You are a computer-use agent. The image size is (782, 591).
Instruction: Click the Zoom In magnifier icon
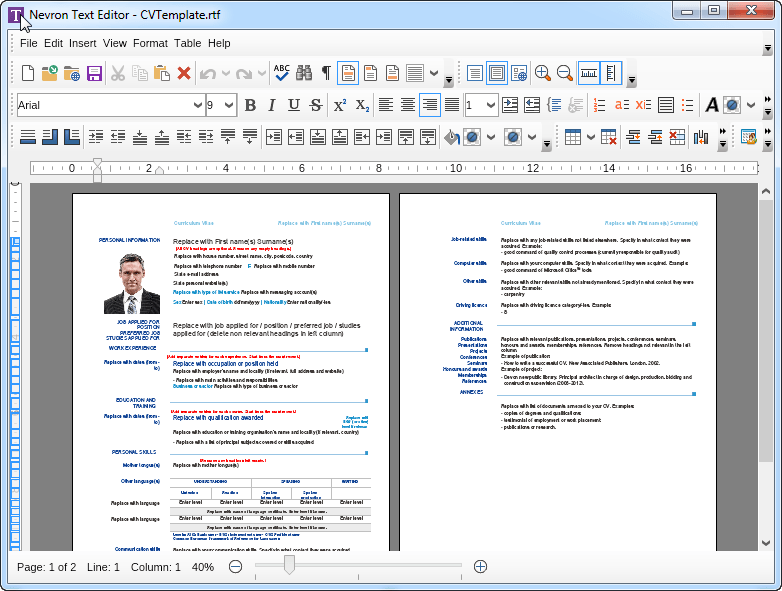coord(543,73)
